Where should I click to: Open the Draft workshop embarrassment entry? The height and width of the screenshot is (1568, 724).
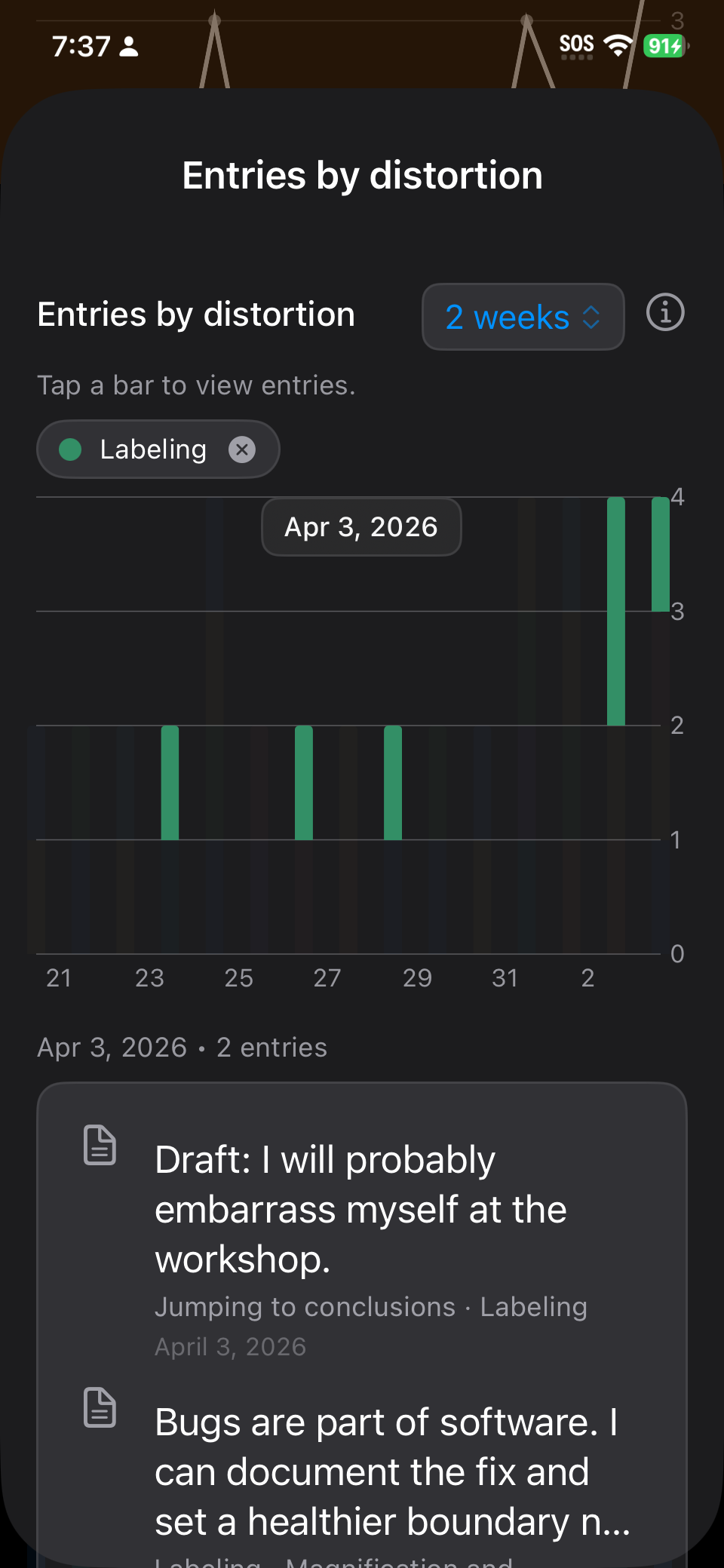(x=362, y=1209)
